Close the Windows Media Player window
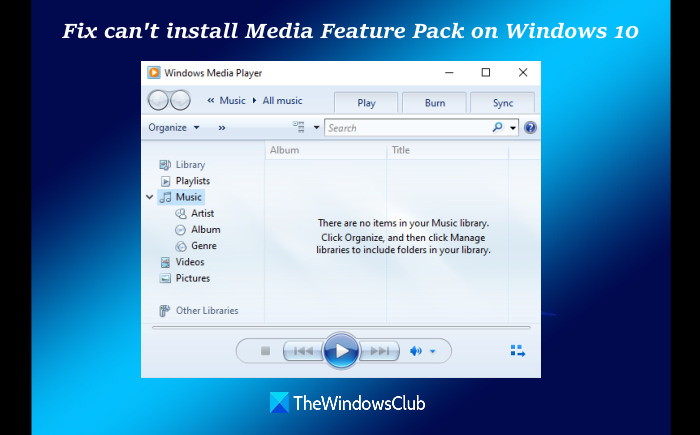The image size is (700, 435). point(523,72)
